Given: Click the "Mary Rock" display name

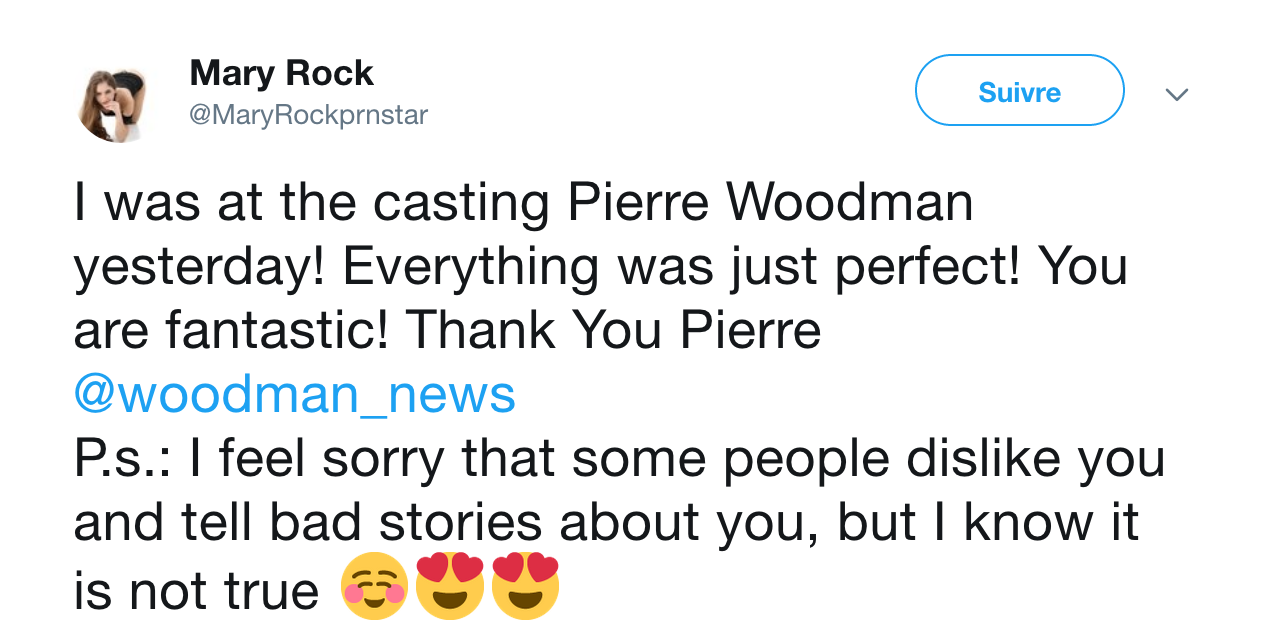Looking at the screenshot, I should coord(281,73).
